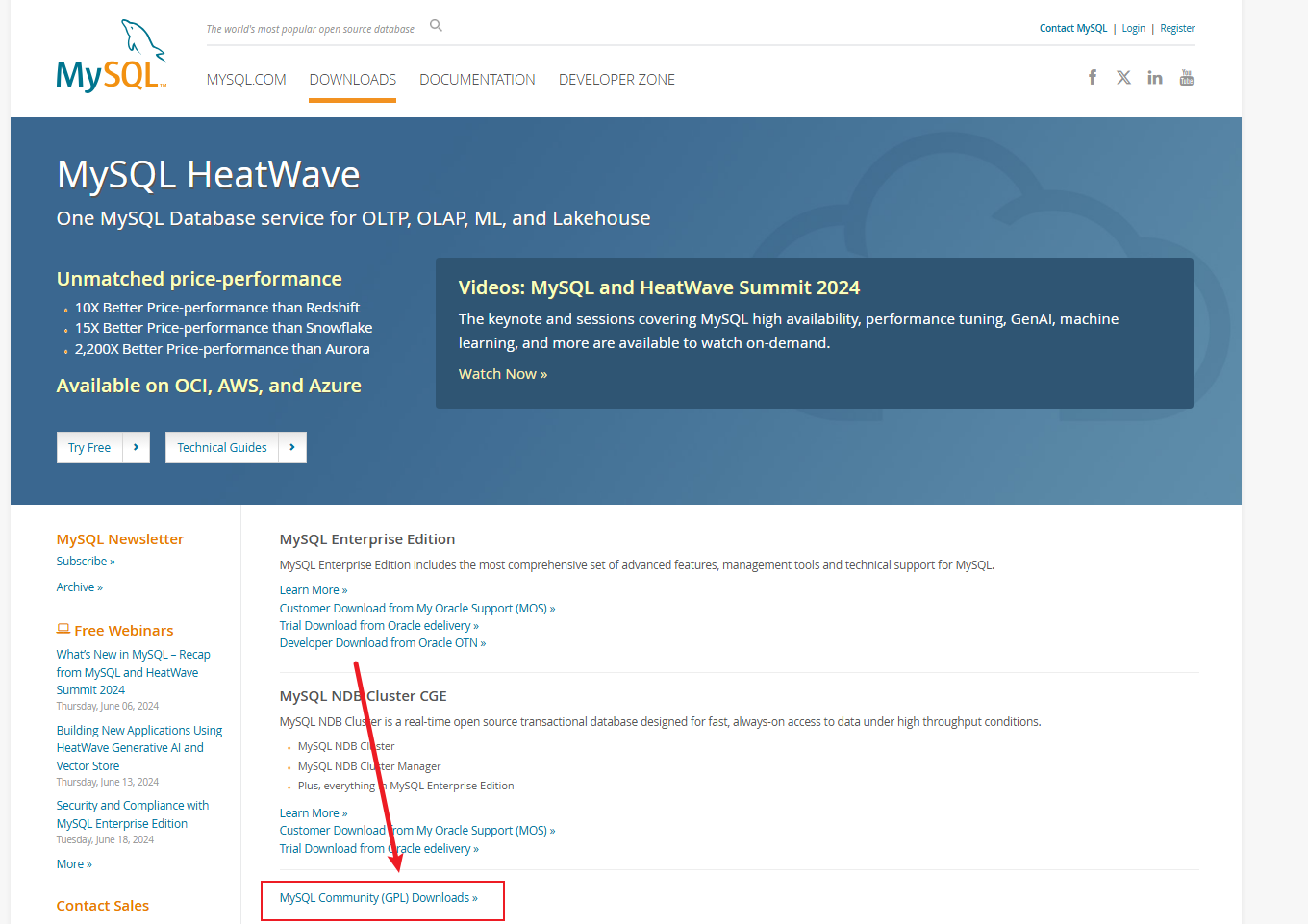Click the arrow beside Technical Guides
Viewport: 1308px width, 924px height.
pos(292,447)
